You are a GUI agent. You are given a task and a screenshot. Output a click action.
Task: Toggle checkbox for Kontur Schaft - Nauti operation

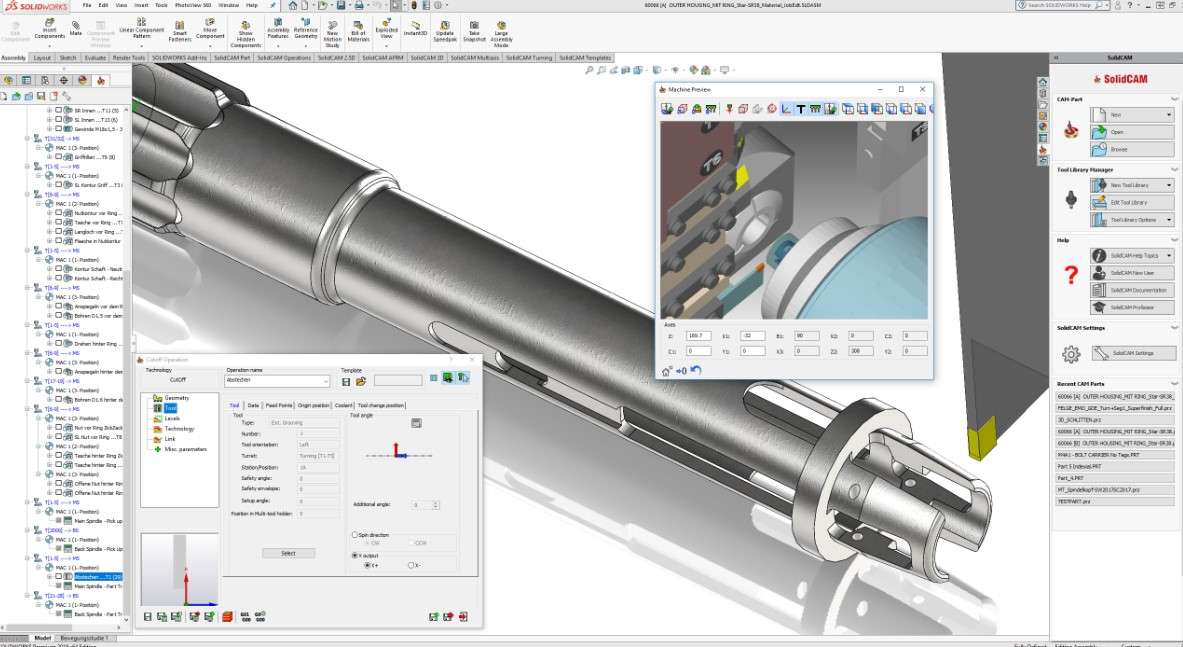59,268
